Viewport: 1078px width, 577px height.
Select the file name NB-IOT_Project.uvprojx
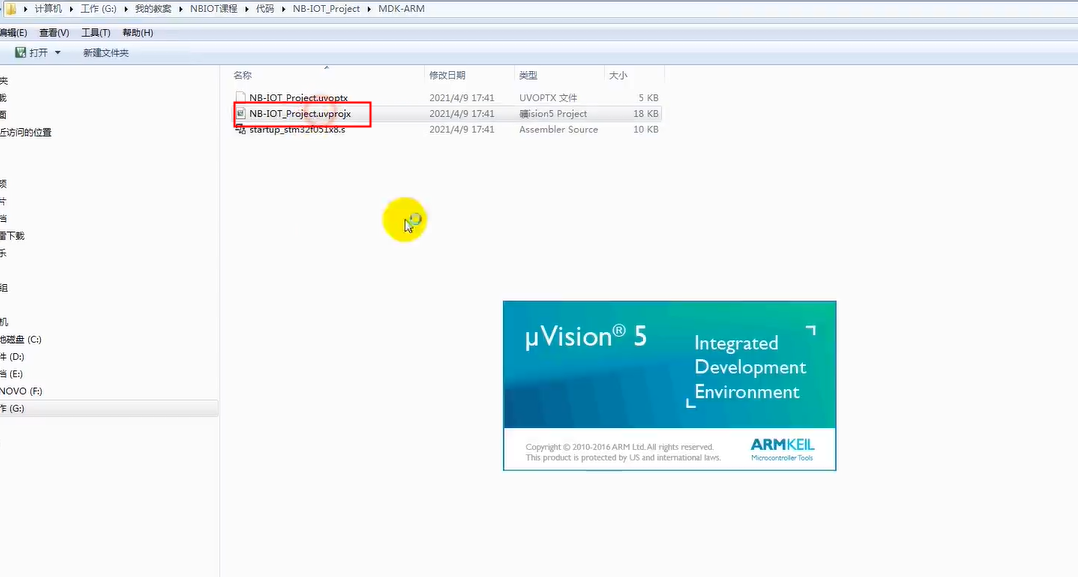tap(300, 113)
